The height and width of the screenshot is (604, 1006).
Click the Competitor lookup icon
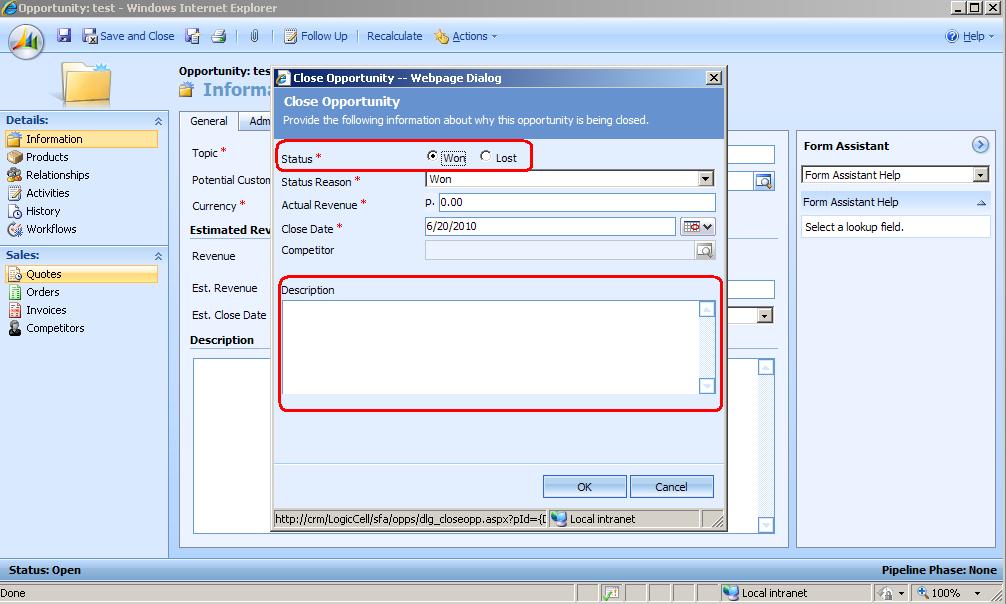pos(705,250)
